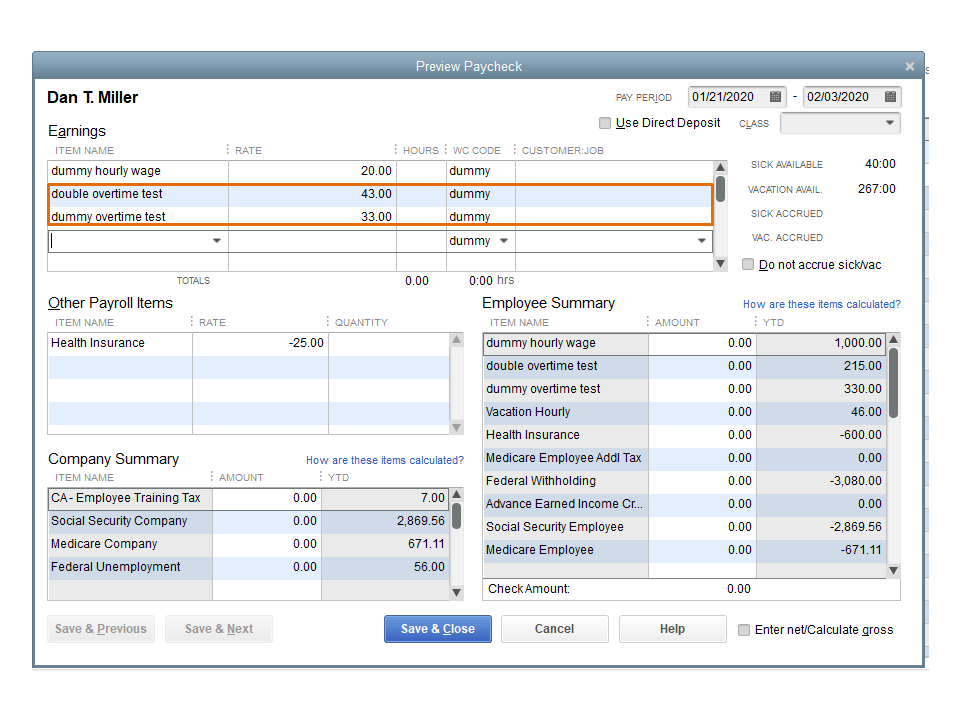
Task: Click the Check Amount 0.00 value
Action: [x=738, y=589]
